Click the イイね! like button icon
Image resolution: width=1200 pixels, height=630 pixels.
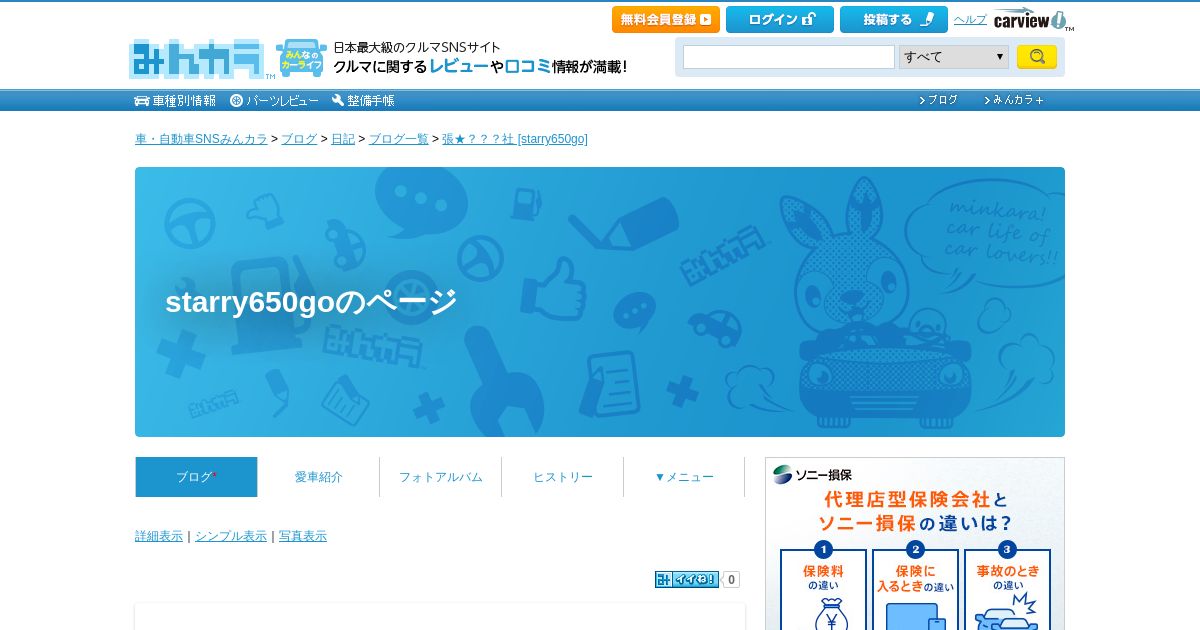pos(687,579)
